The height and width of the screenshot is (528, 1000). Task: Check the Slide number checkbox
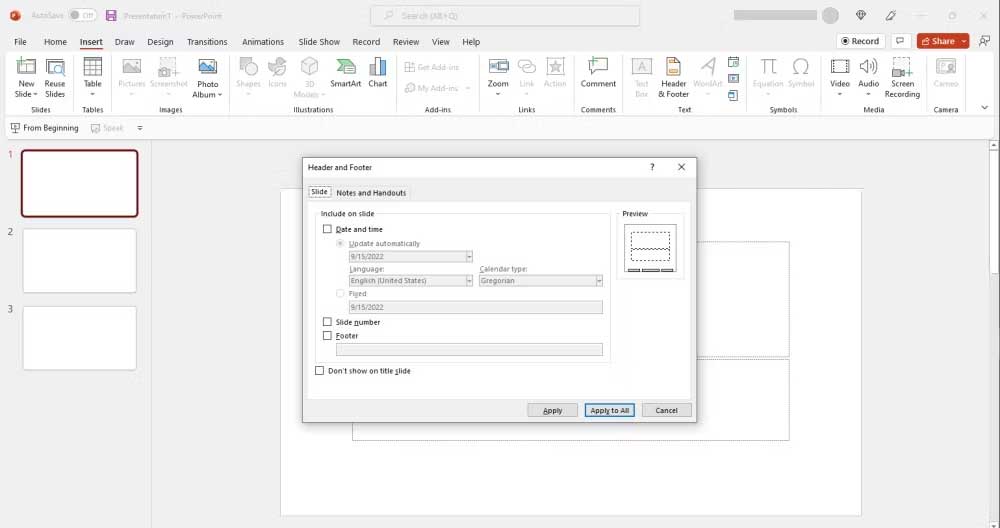(x=327, y=322)
